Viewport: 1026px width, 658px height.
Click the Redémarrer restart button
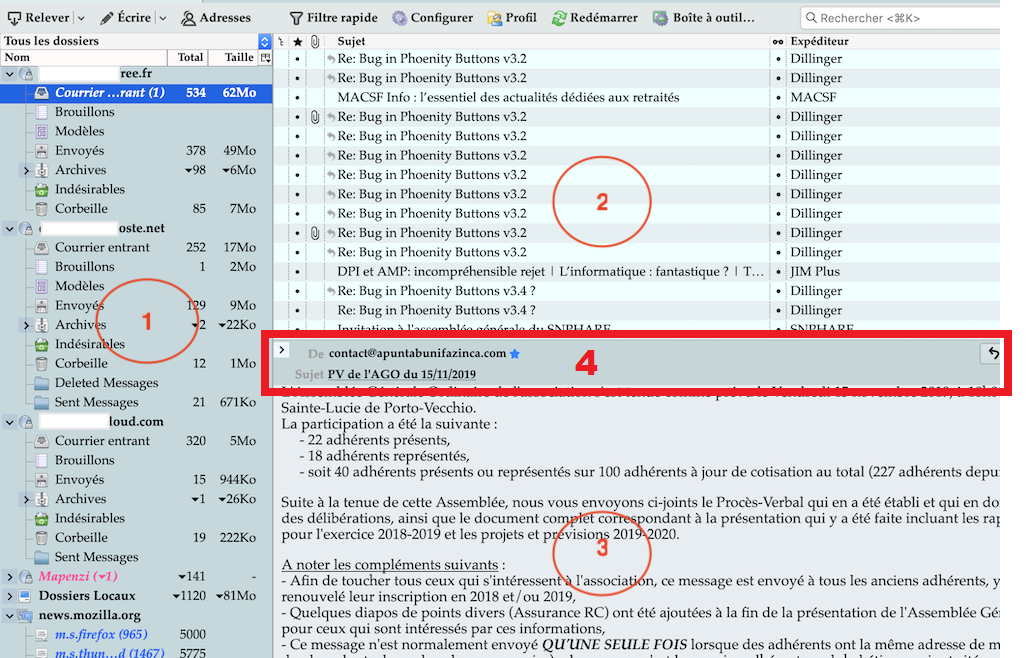click(595, 18)
